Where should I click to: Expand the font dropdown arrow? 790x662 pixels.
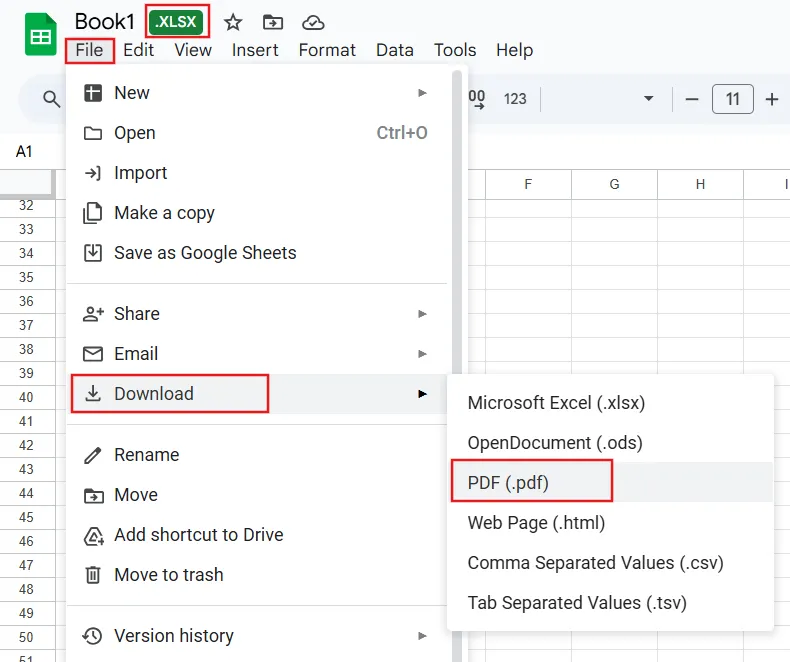(649, 99)
